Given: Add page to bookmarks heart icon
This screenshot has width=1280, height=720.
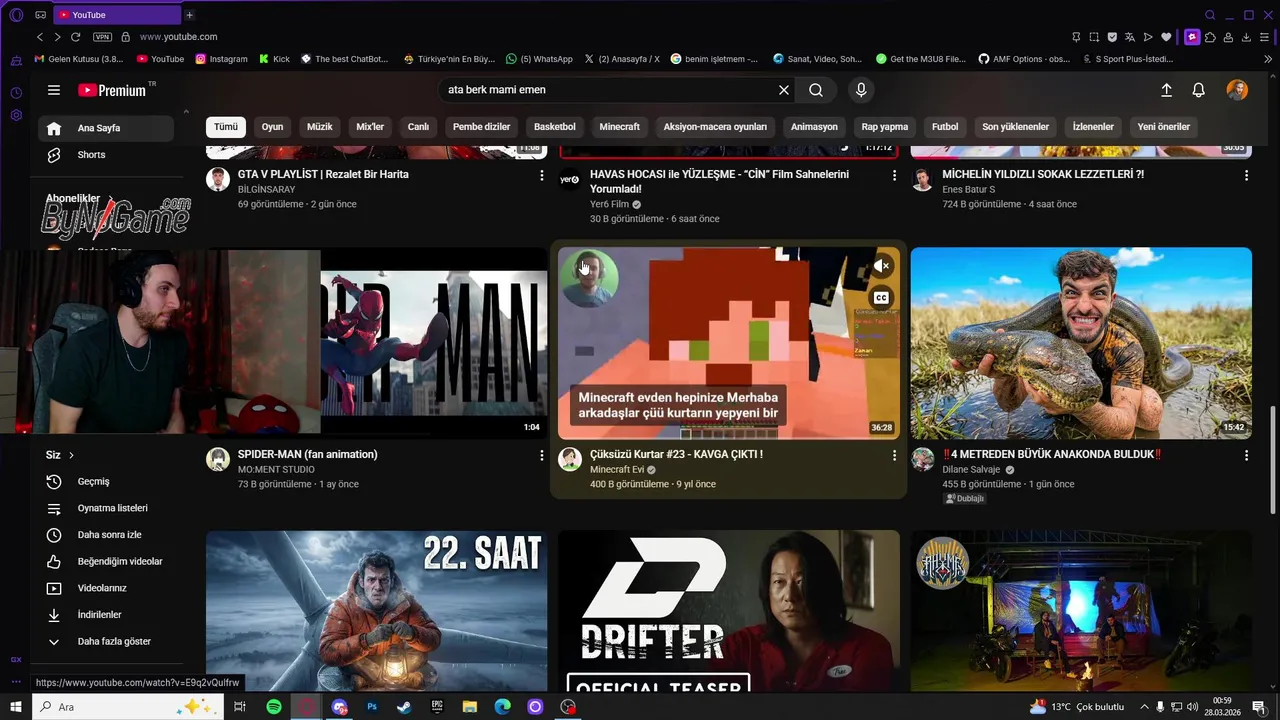Looking at the screenshot, I should [1166, 37].
